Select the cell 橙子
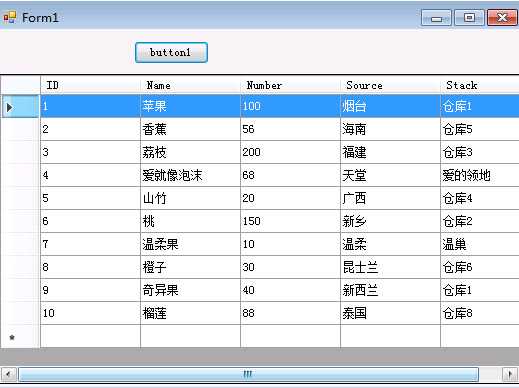This screenshot has height=388, width=519. pos(190,267)
